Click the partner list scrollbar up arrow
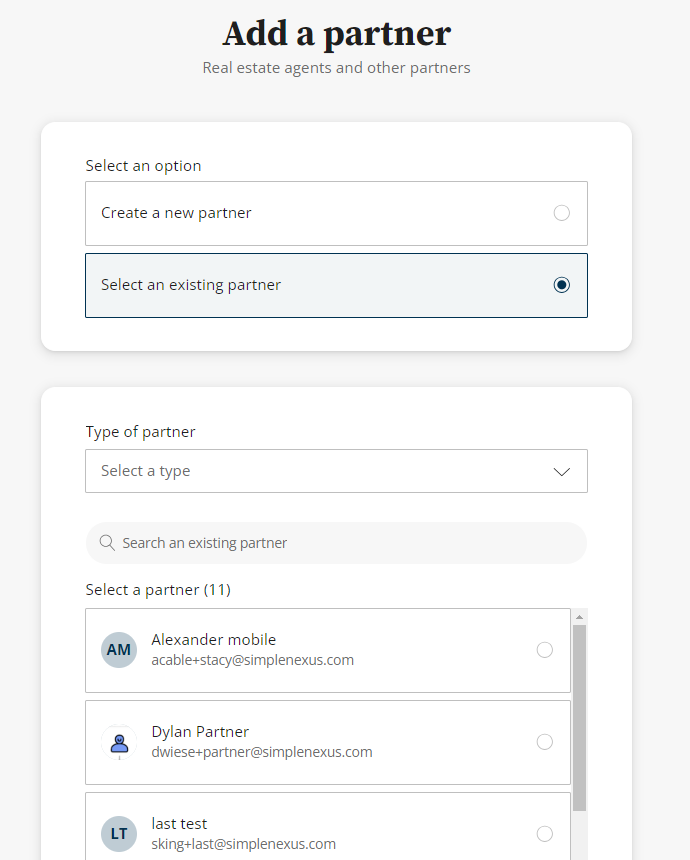Viewport: 690px width, 860px height. pyautogui.click(x=579, y=617)
